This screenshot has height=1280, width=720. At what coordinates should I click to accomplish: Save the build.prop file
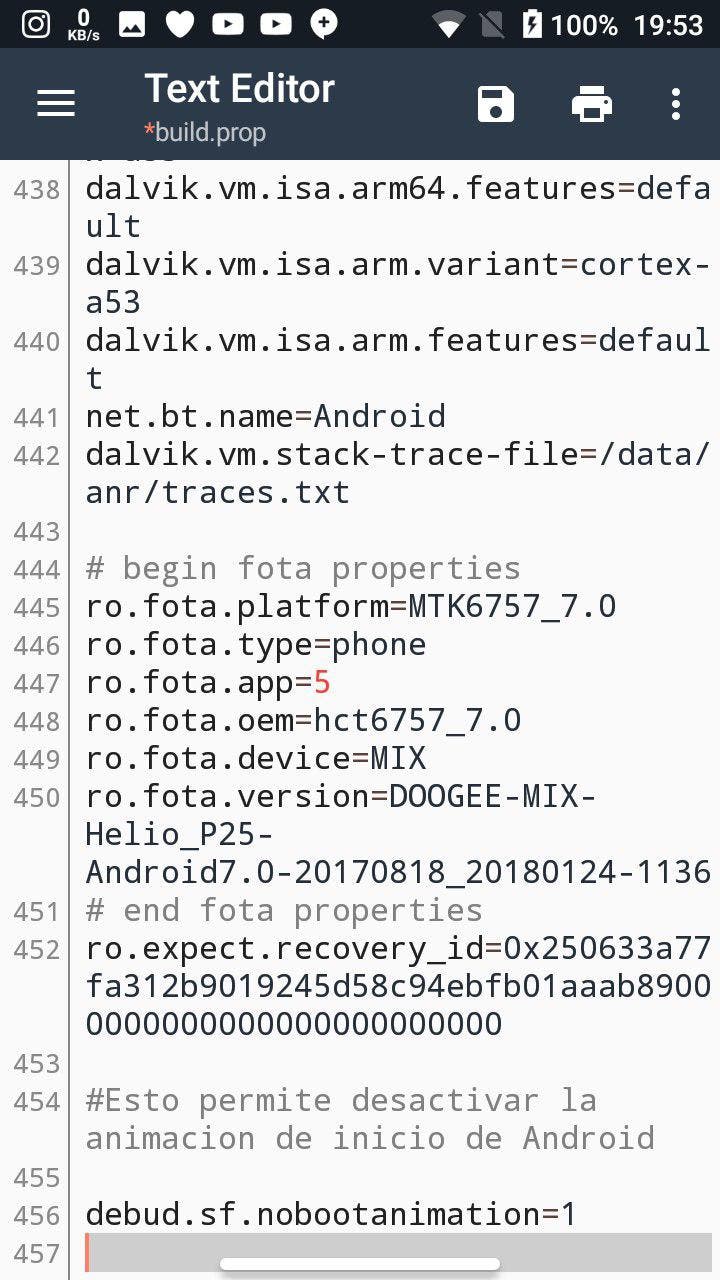coord(496,104)
